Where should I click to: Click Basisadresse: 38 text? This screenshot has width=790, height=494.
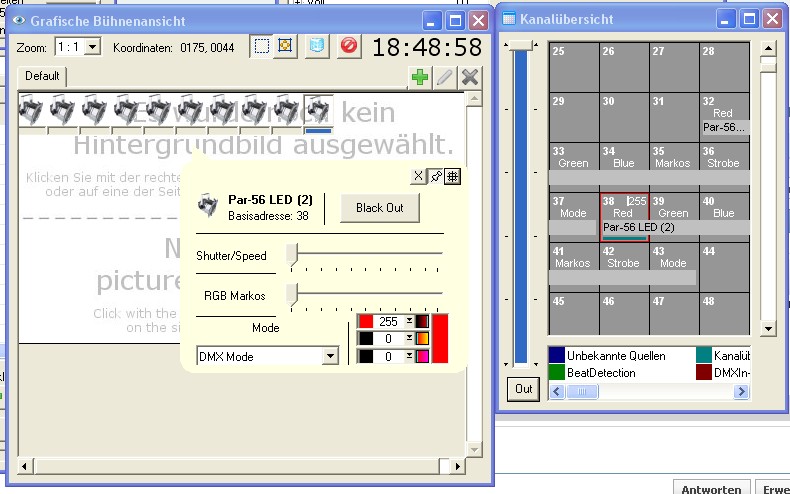click(x=268, y=216)
